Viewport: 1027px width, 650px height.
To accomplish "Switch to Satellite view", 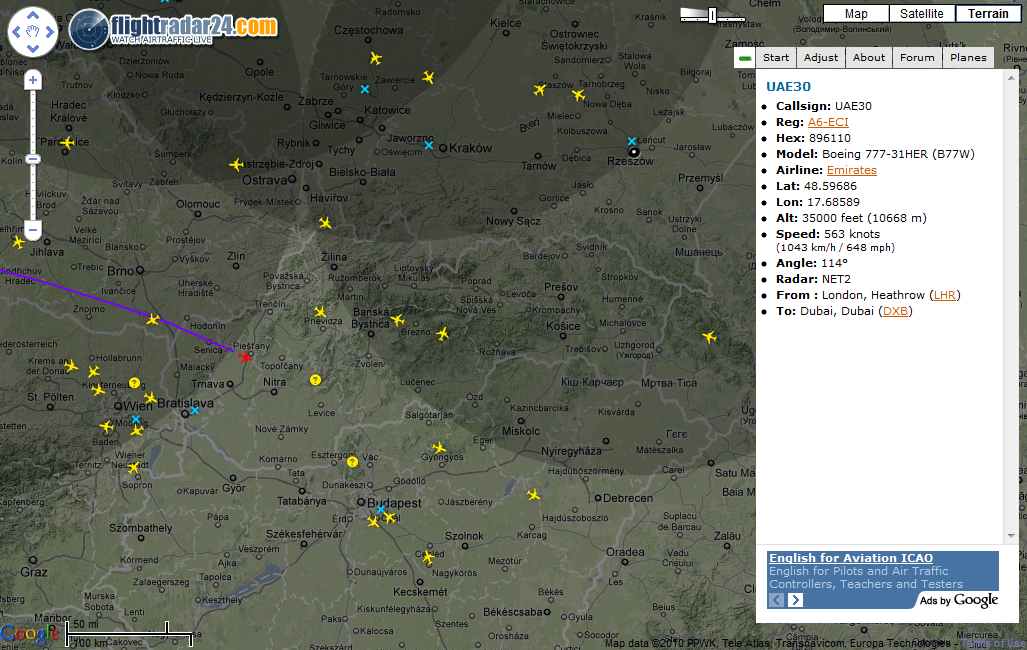I will pyautogui.click(x=922, y=14).
